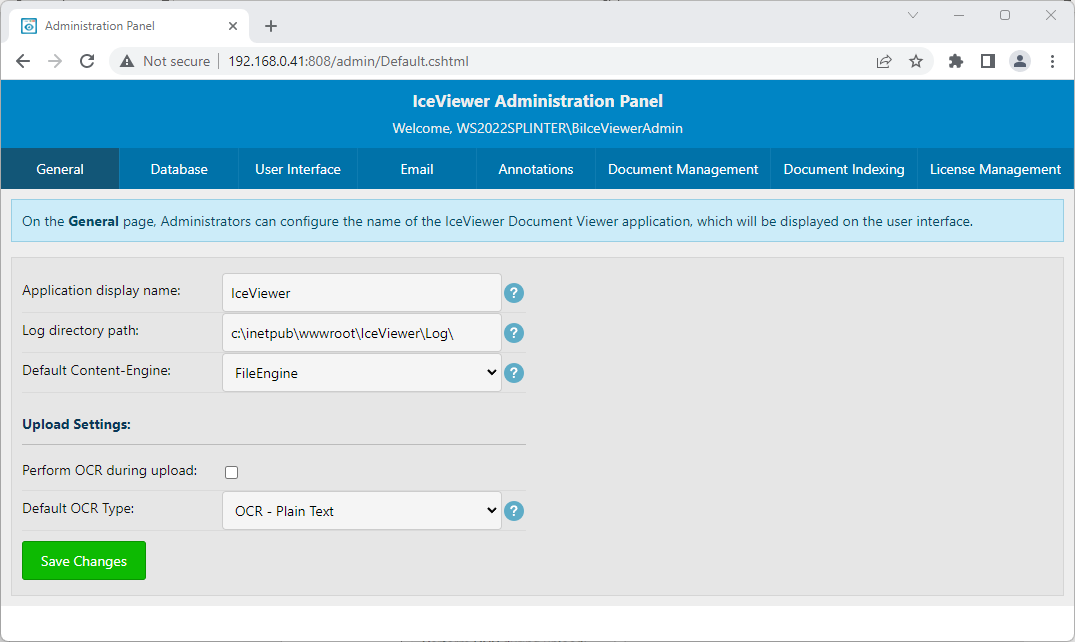Open the License Management tab

click(x=995, y=169)
